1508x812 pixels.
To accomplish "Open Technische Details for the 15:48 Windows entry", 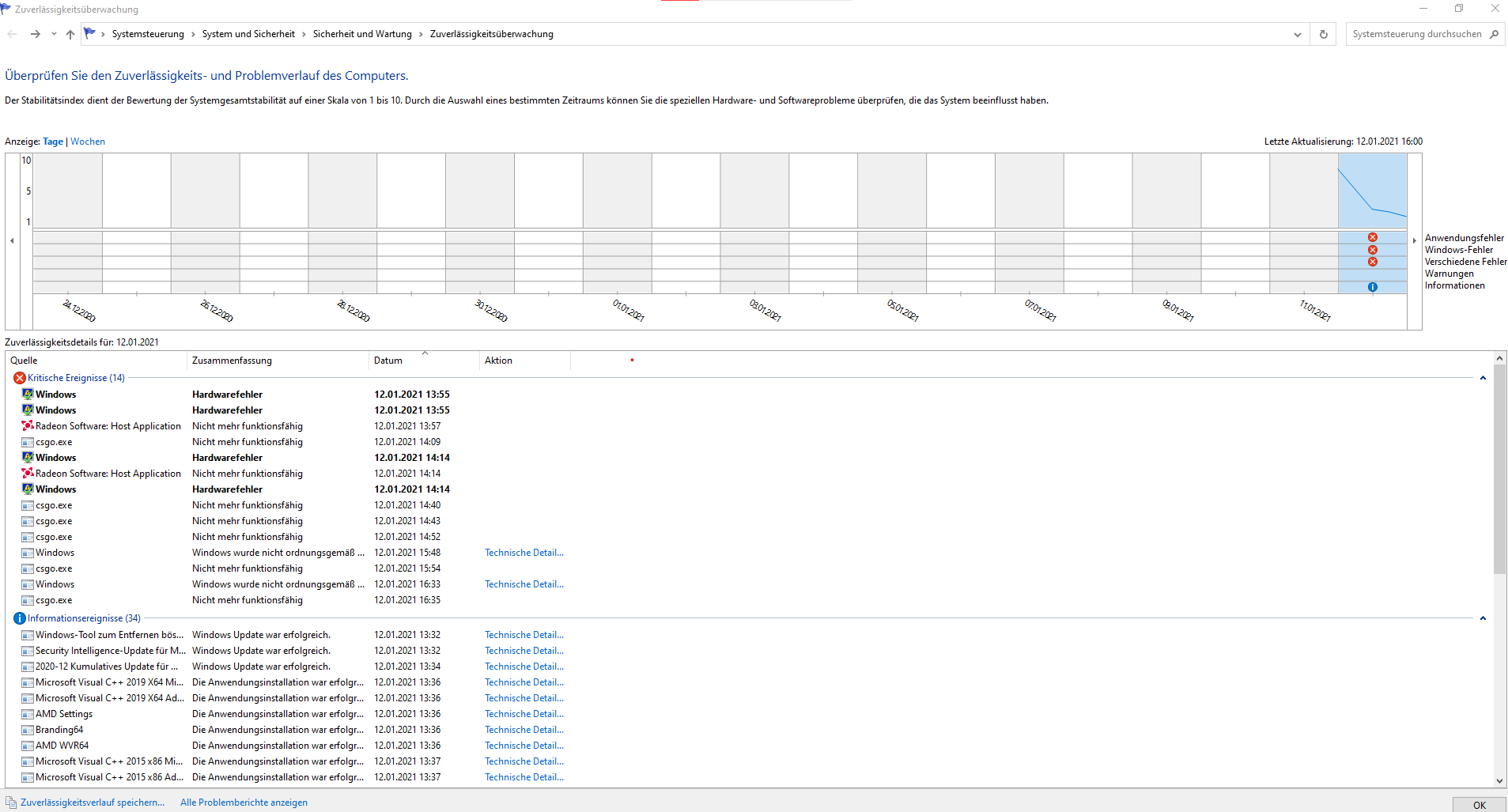I will click(x=523, y=553).
